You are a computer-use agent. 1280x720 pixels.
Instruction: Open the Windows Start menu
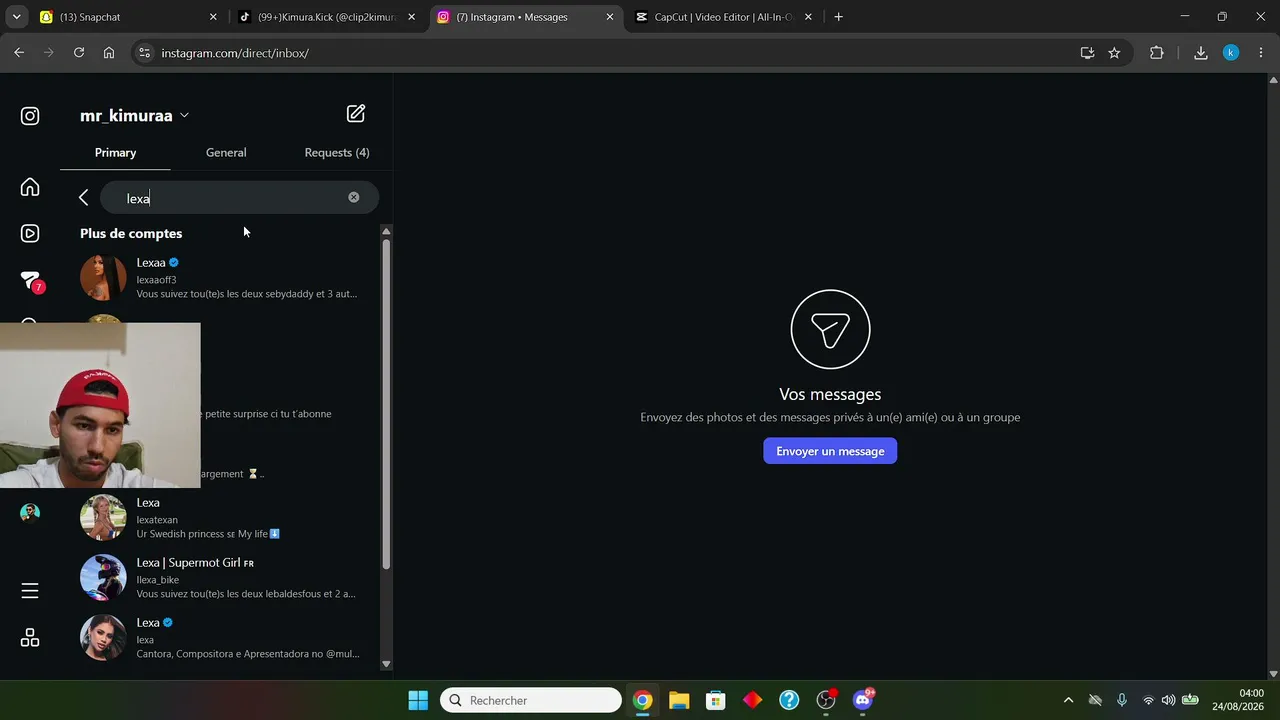418,700
